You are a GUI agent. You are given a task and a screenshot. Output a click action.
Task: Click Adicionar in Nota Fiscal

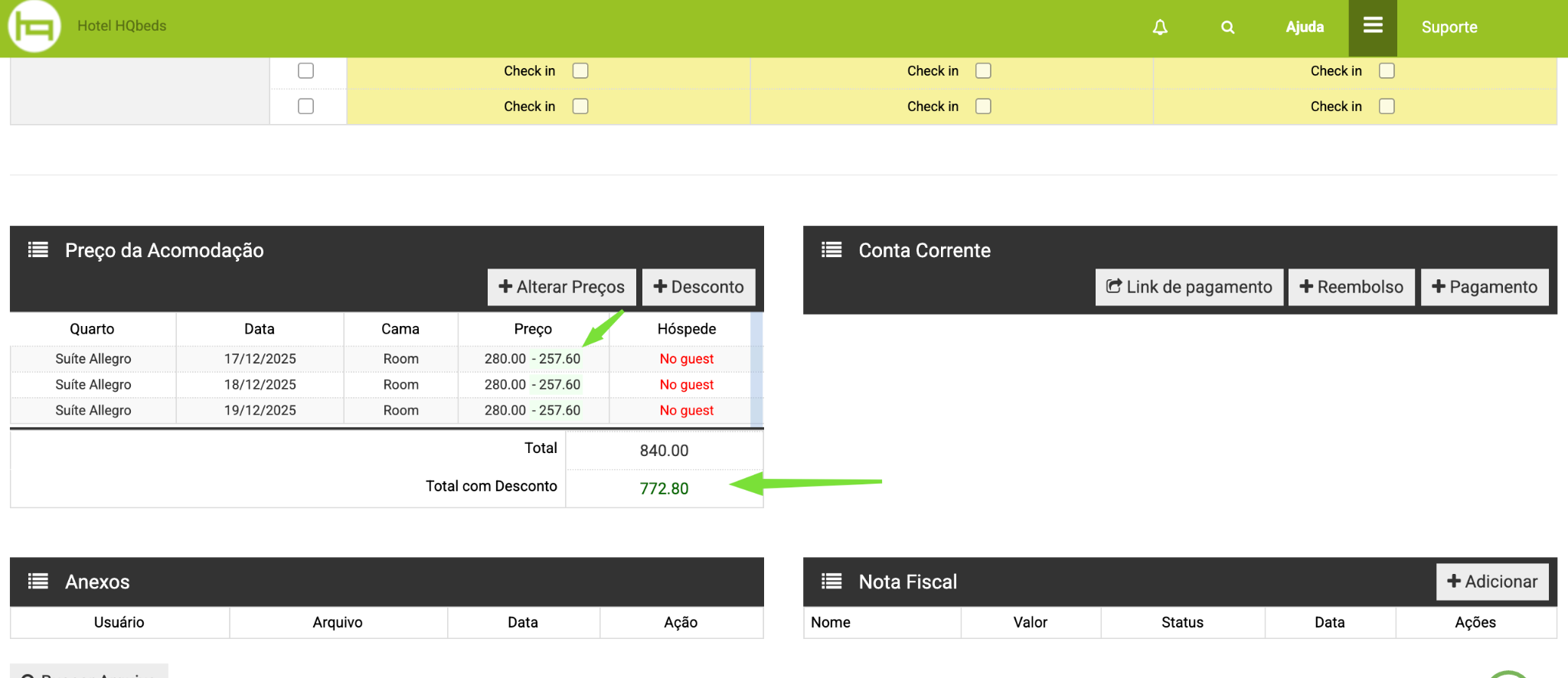pyautogui.click(x=1491, y=582)
